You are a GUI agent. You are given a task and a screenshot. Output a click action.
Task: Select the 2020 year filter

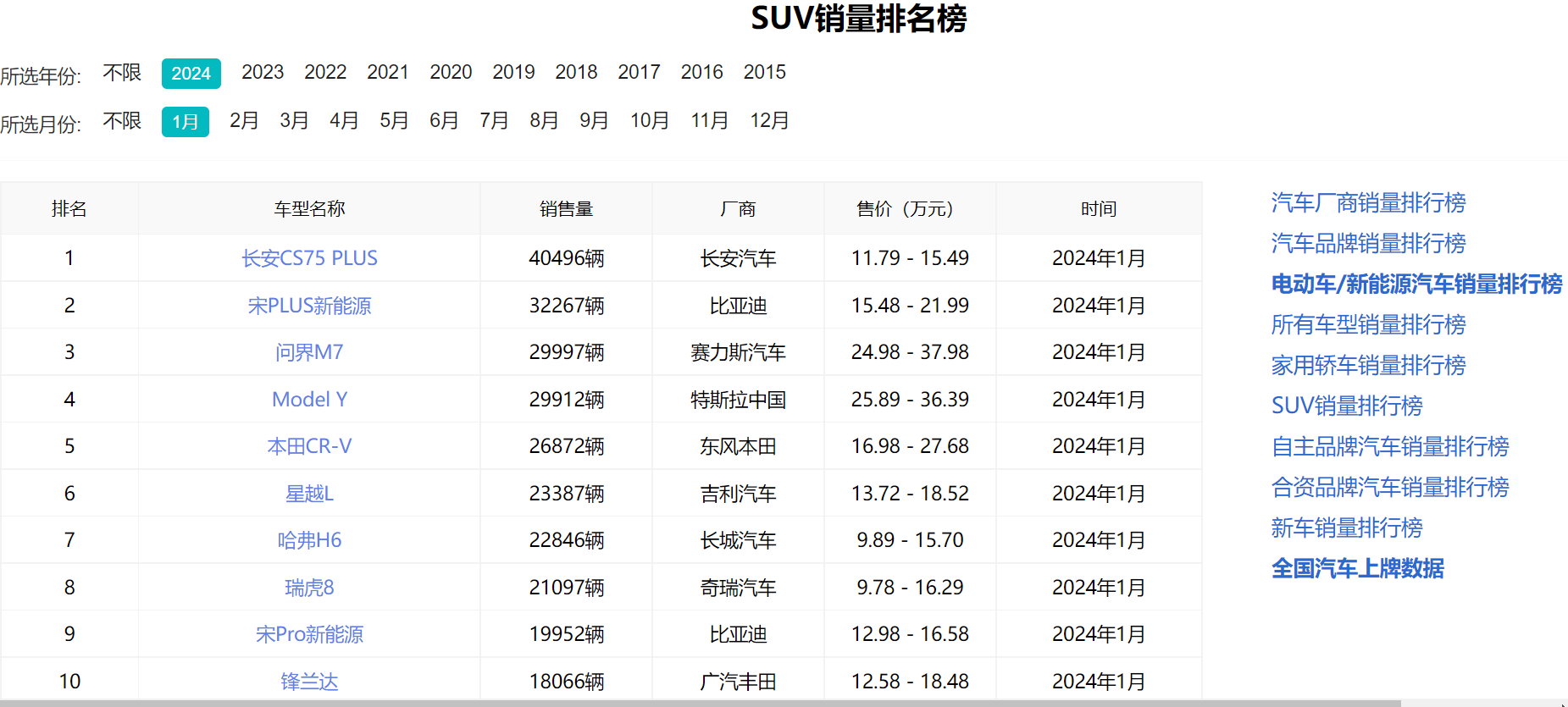(x=451, y=72)
